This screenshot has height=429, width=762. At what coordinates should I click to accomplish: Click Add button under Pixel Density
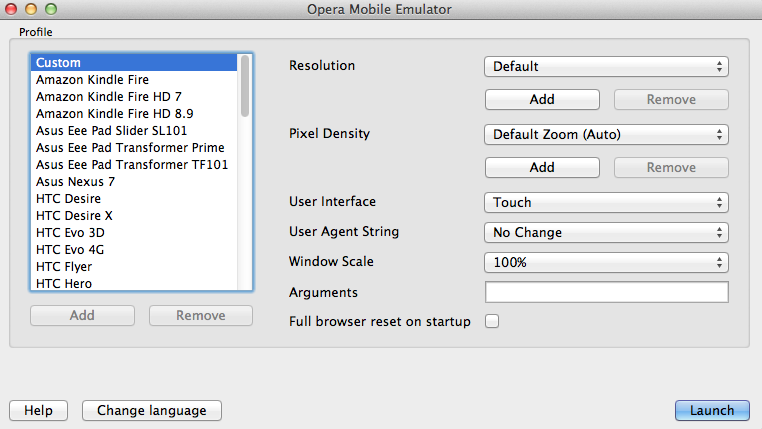(x=542, y=167)
